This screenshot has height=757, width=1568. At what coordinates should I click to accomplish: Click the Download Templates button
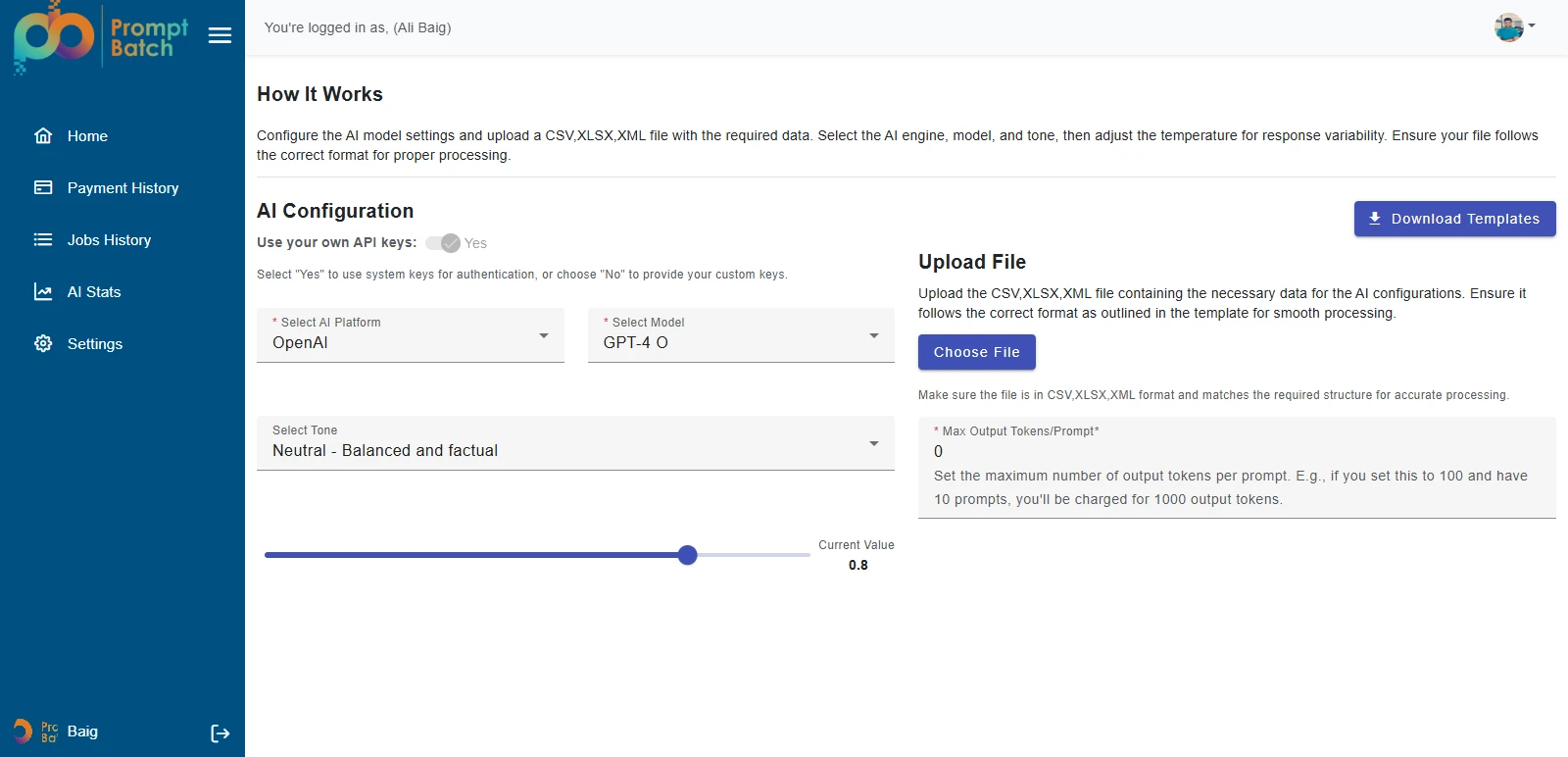(1454, 219)
